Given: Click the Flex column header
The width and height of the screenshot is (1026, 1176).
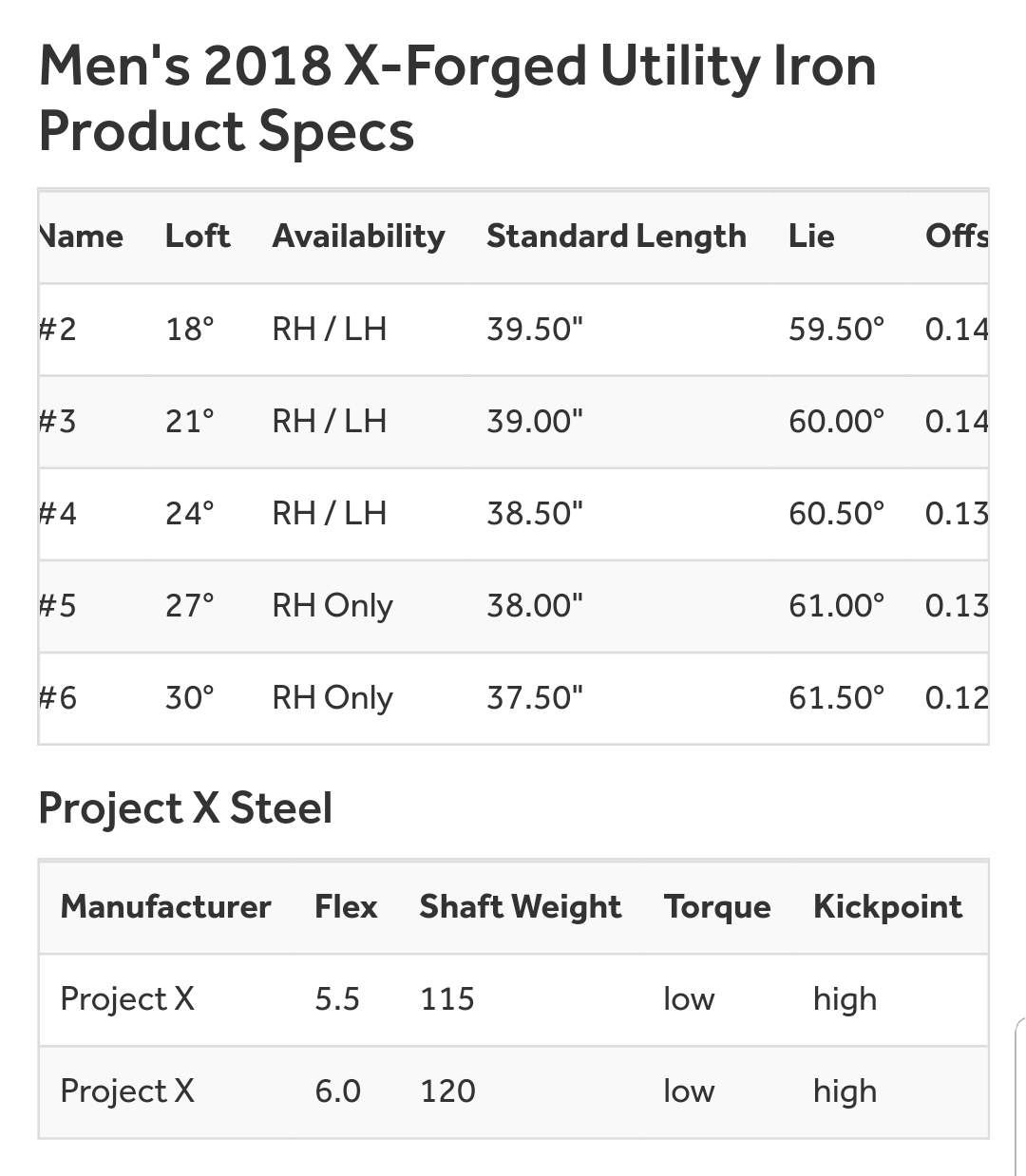Looking at the screenshot, I should (x=346, y=906).
